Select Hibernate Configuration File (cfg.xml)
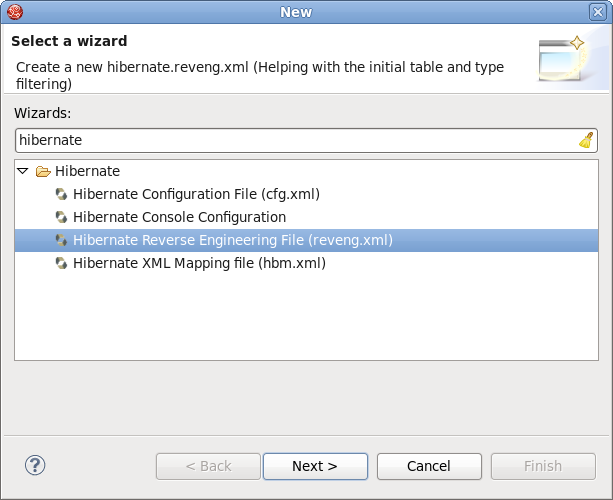Image resolution: width=613 pixels, height=500 pixels. [196, 194]
